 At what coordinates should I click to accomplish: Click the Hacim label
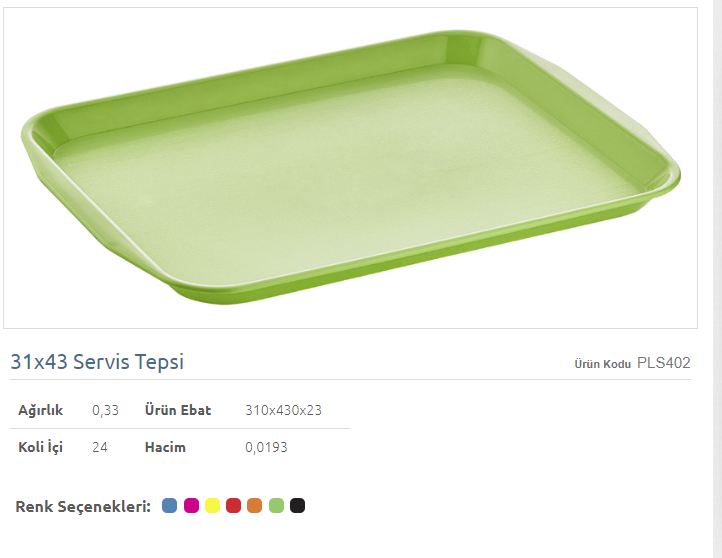pos(165,447)
